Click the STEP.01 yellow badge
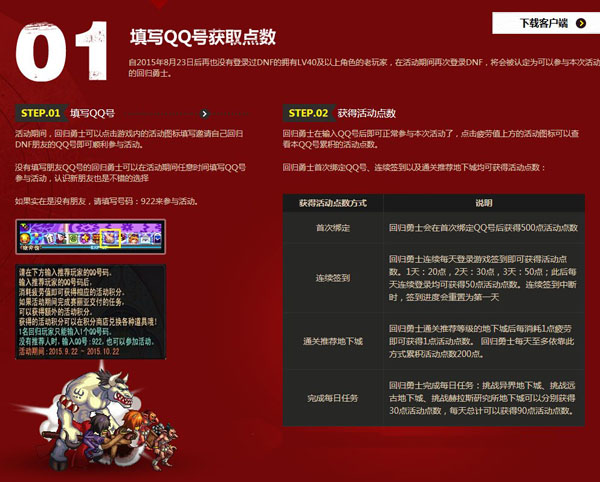Image resolution: width=600 pixels, height=482 pixels. point(41,113)
